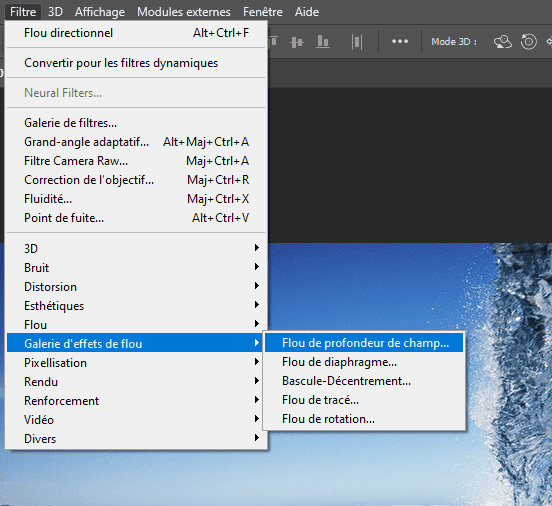Open the Affichage menu
Screen dimensions: 552x506
[x=100, y=12]
